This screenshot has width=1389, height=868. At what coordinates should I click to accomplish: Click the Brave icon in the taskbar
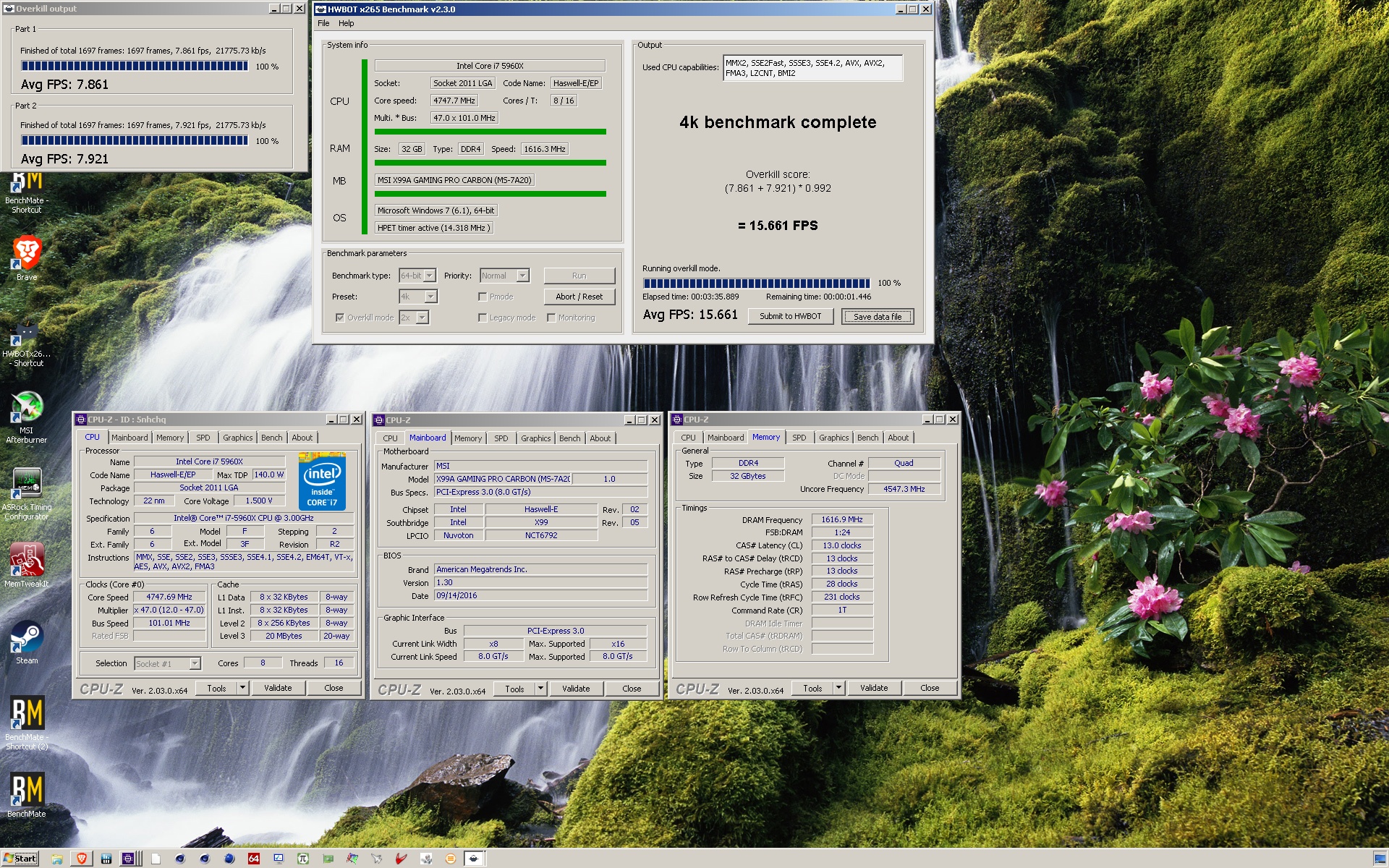(82, 859)
